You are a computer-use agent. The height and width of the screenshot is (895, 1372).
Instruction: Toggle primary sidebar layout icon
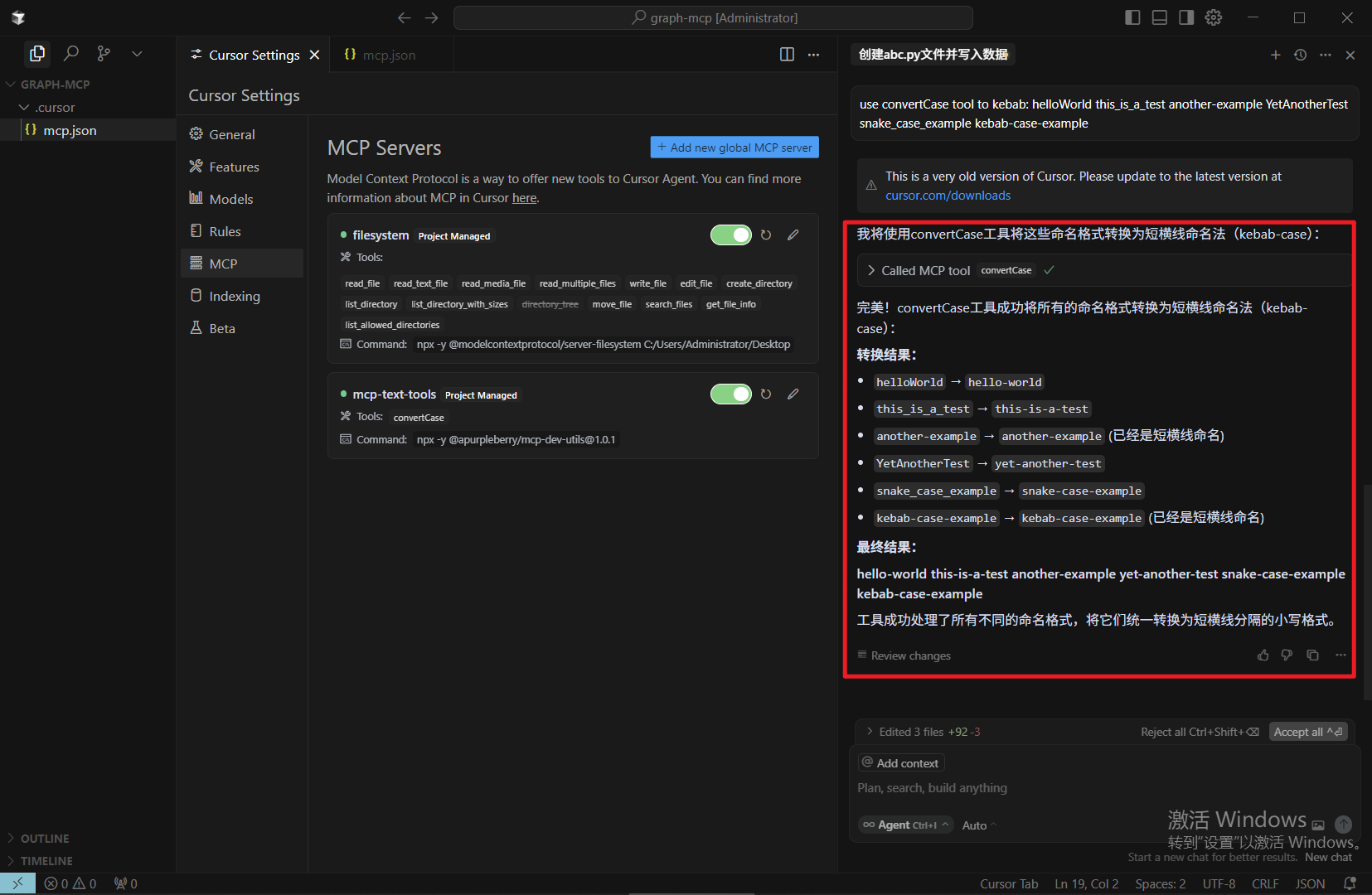tap(1132, 17)
